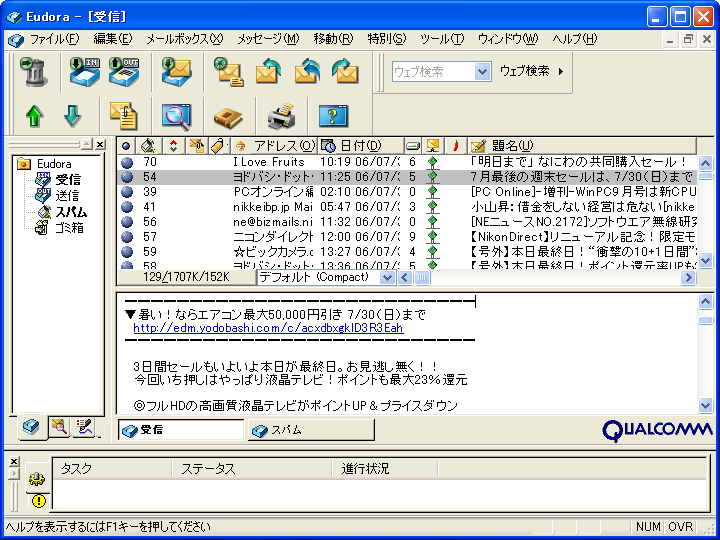Screen dimensions: 720x540
Task: Sort by the Size column header icon
Action: 413,146
